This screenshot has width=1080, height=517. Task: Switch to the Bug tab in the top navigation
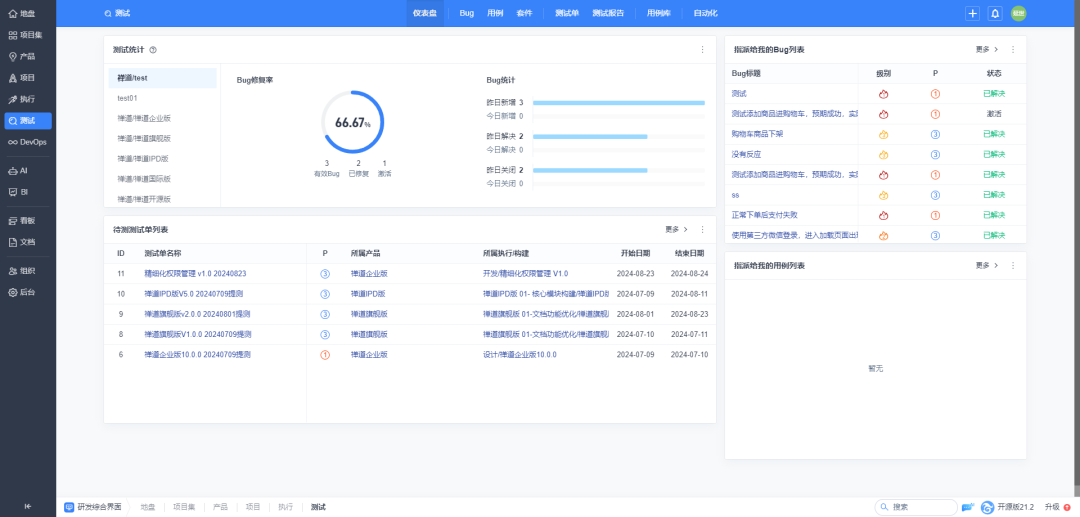466,13
